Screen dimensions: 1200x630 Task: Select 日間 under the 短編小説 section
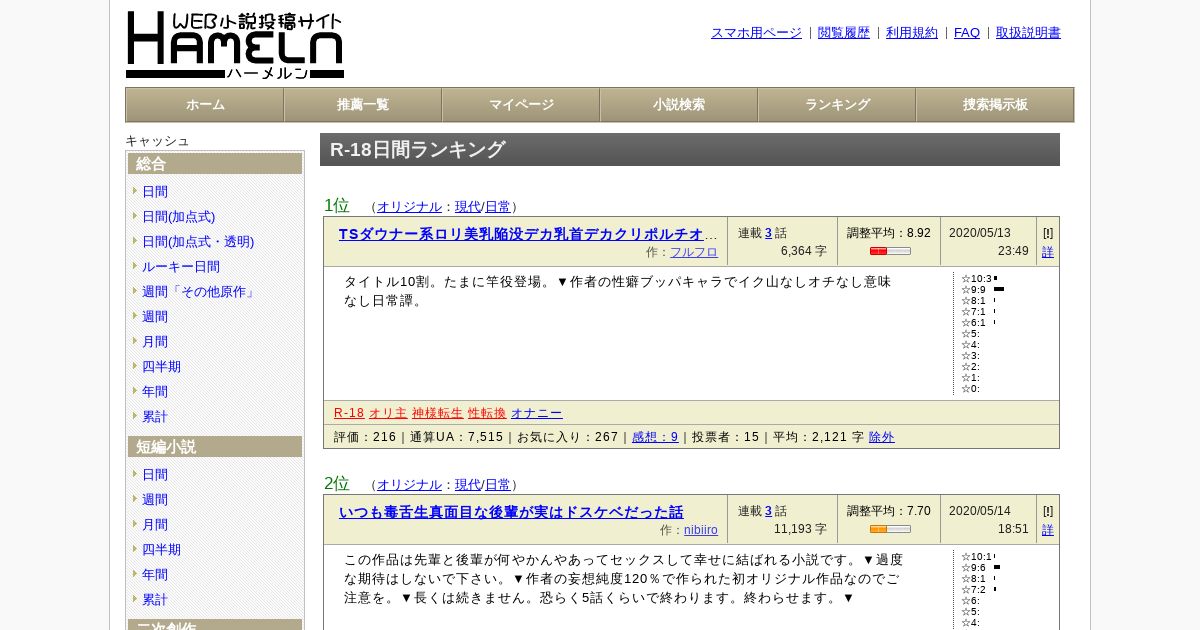click(x=155, y=475)
